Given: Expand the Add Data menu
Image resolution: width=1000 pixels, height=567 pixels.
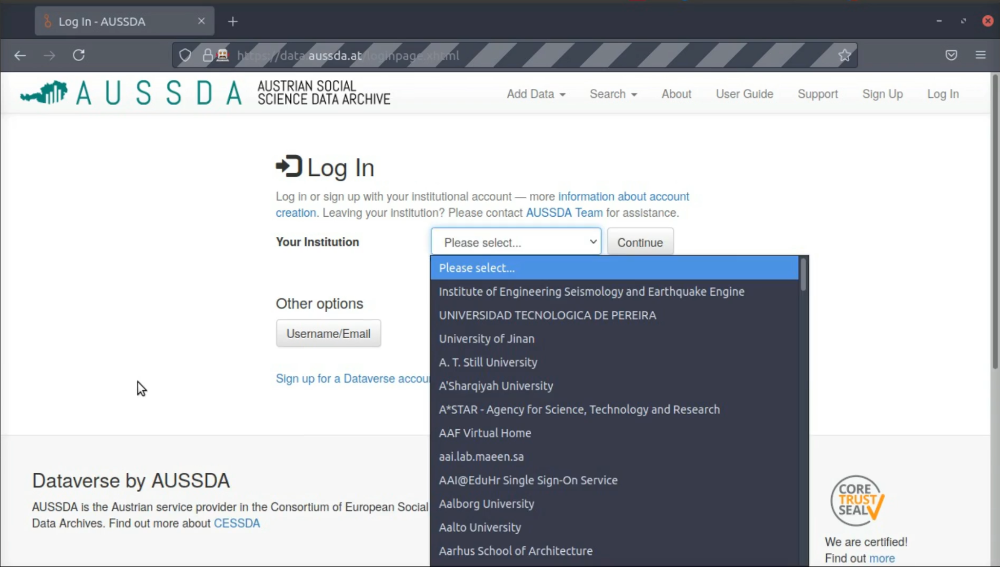Looking at the screenshot, I should tap(536, 94).
